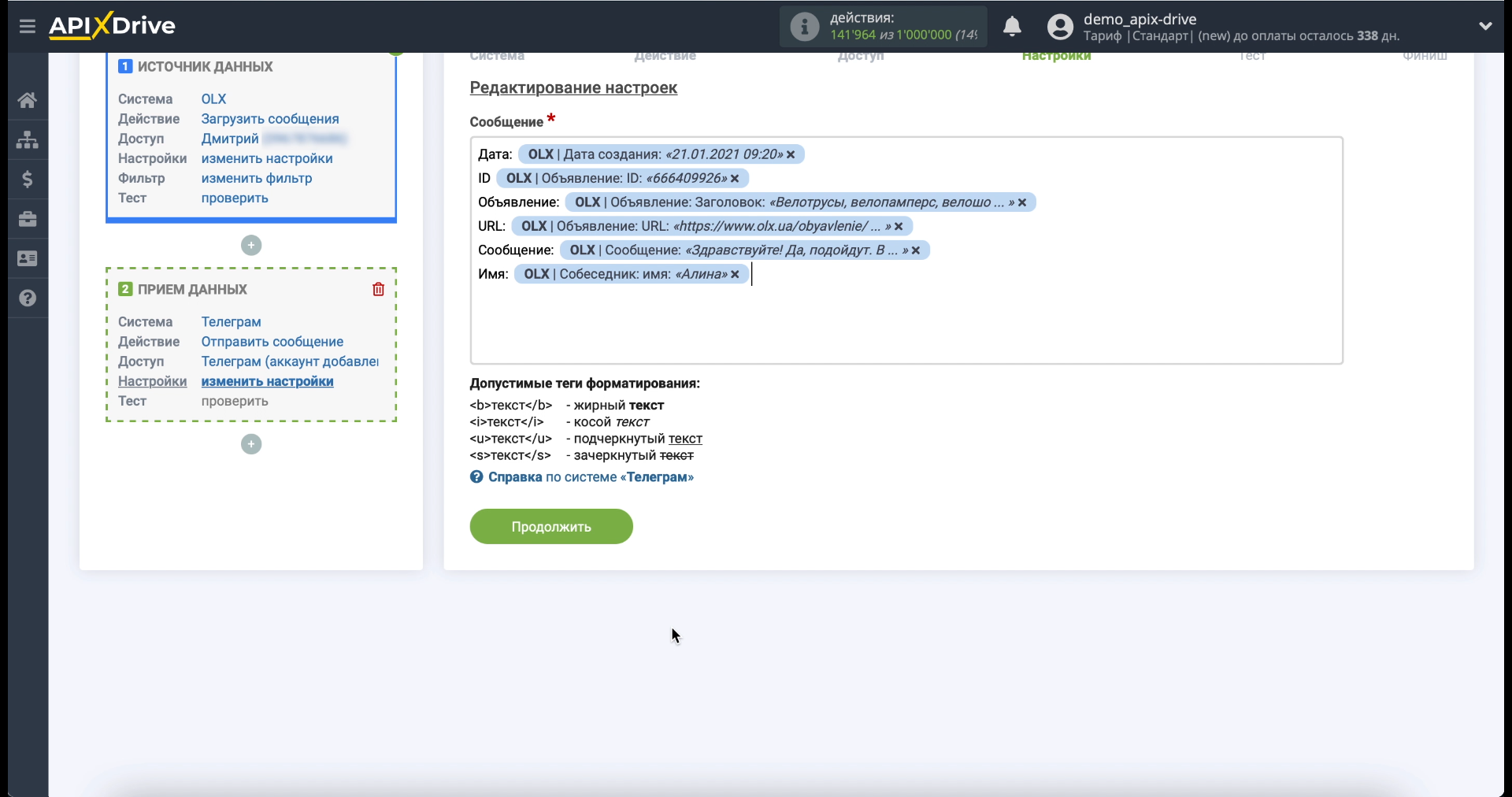Viewport: 1512px width, 797px height.
Task: Select the Объявление URL tag
Action: (x=712, y=226)
